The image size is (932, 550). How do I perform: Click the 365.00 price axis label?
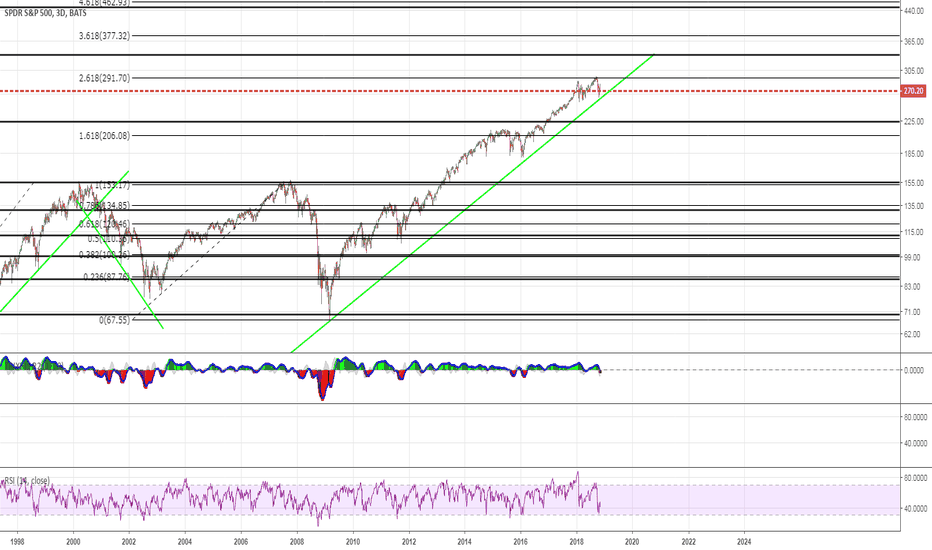(x=914, y=42)
